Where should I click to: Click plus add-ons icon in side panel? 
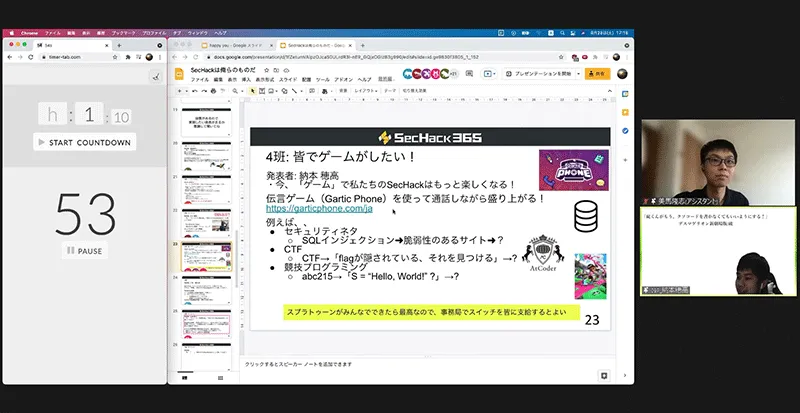click(625, 160)
